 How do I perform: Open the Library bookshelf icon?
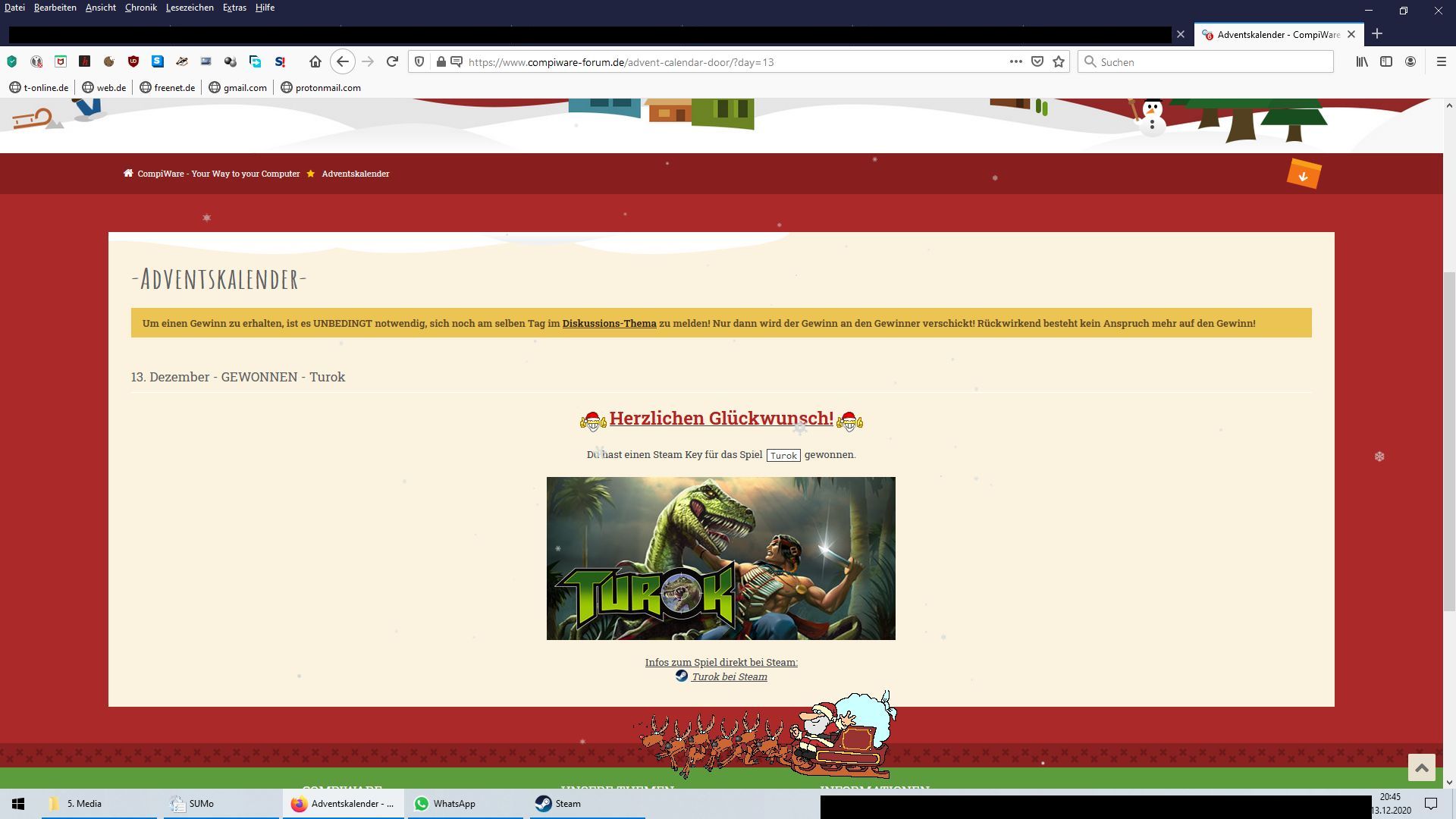[x=1362, y=61]
